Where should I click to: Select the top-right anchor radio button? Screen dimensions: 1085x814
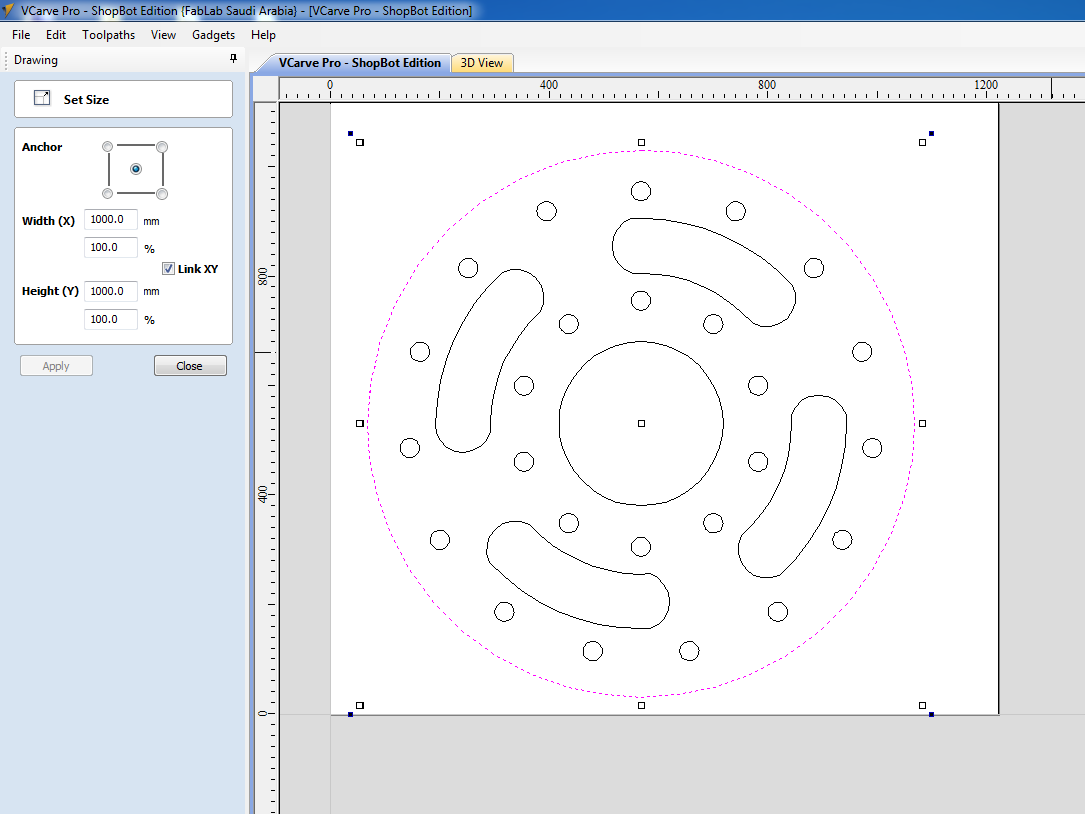pos(162,147)
